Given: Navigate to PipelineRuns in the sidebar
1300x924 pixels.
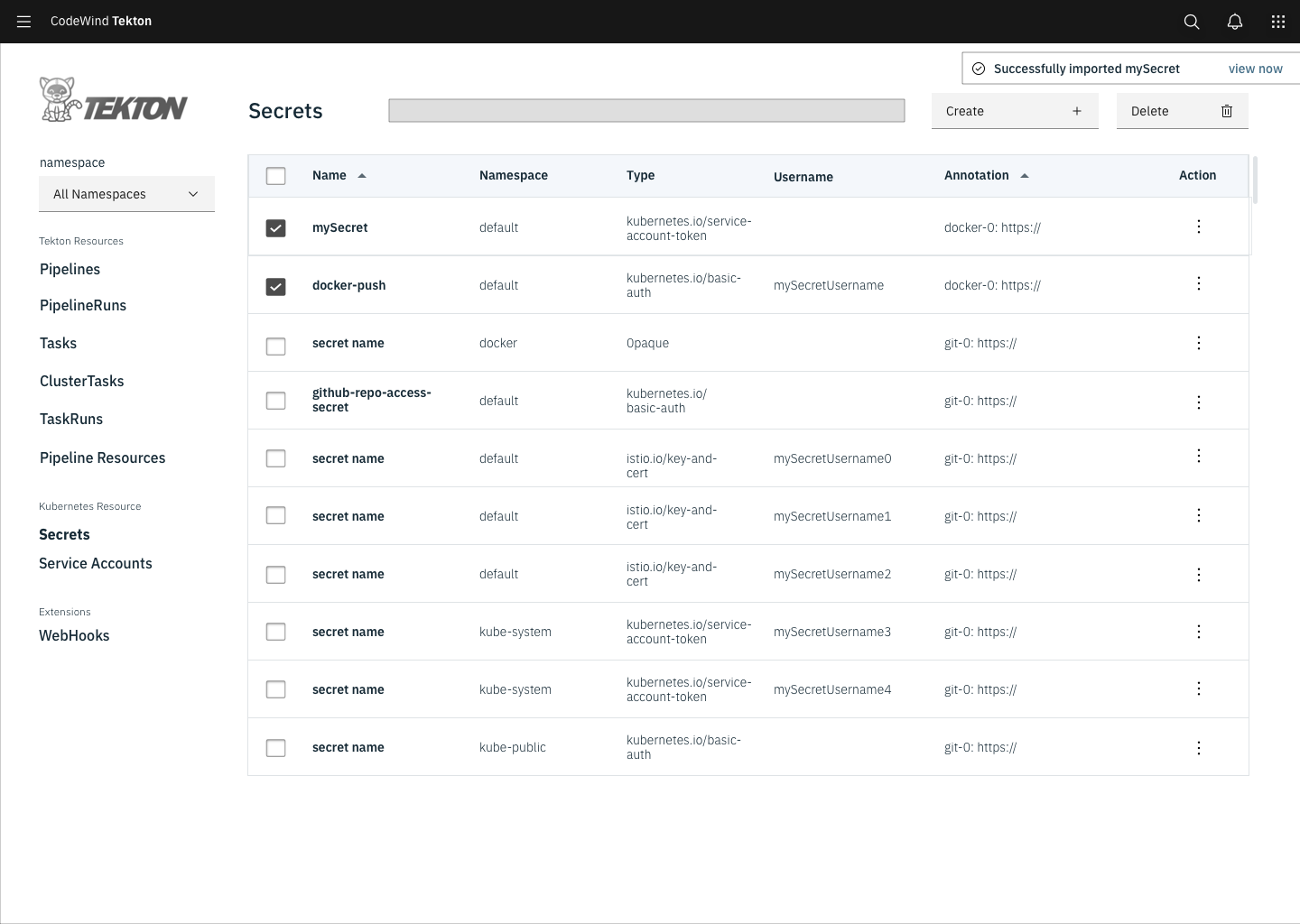Looking at the screenshot, I should 82,305.
